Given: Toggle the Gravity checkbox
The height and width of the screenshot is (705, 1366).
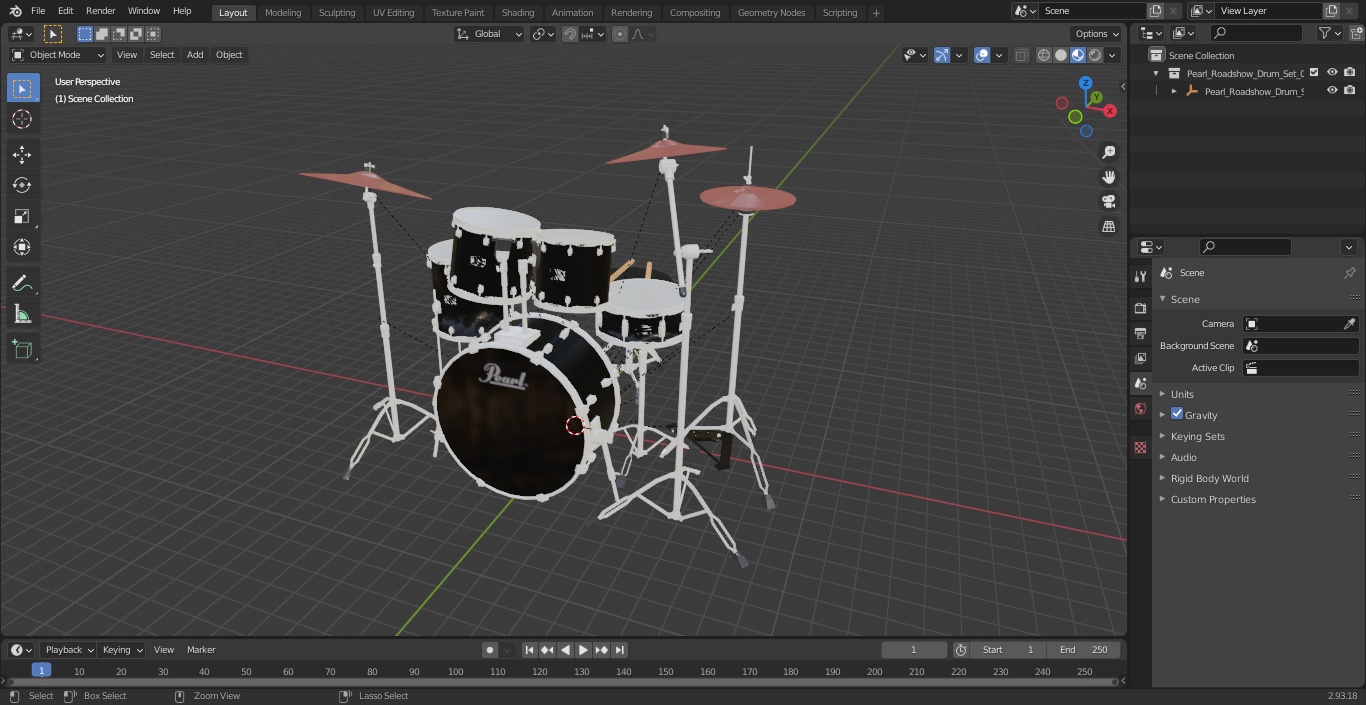Looking at the screenshot, I should (x=1177, y=414).
